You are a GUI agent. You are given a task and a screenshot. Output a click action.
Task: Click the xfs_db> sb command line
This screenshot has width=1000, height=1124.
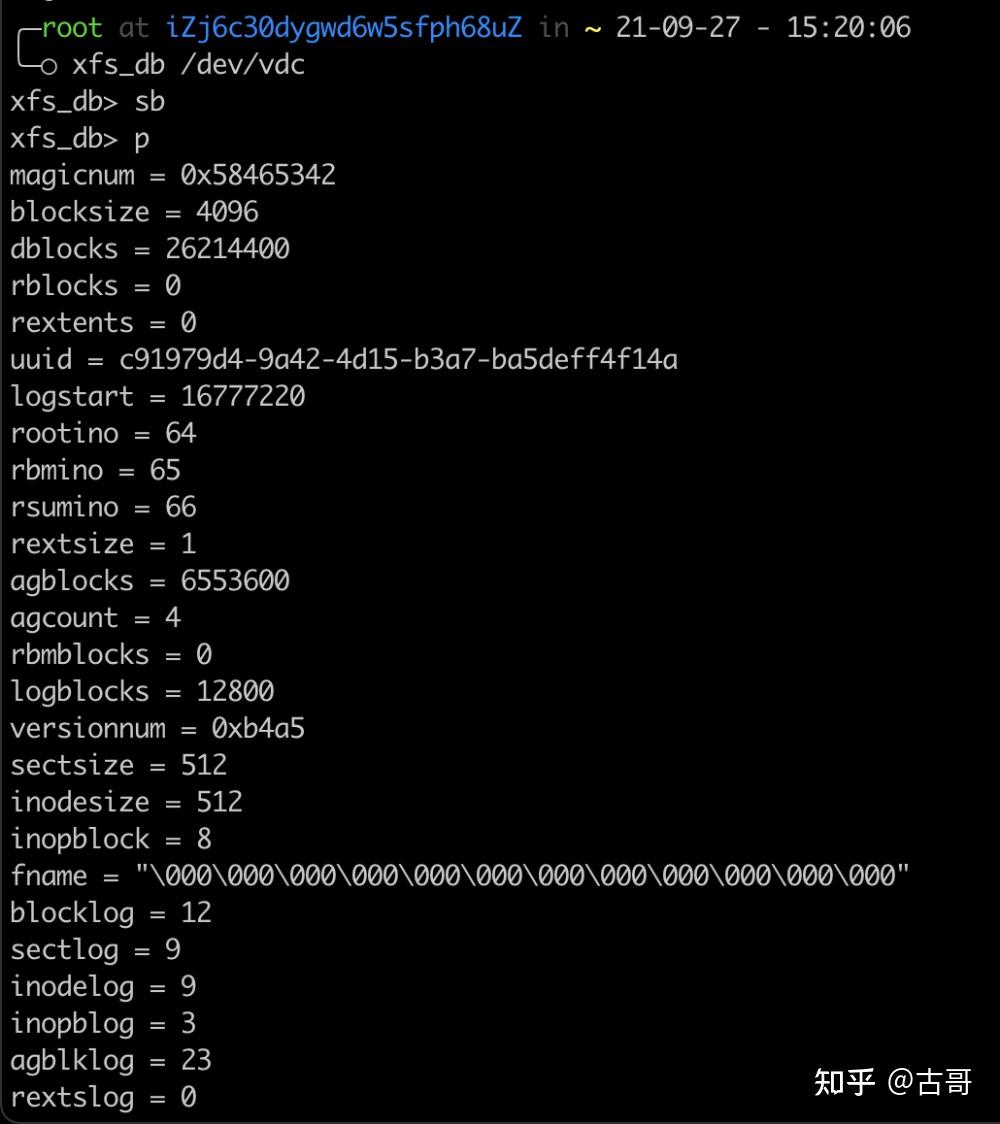point(87,102)
